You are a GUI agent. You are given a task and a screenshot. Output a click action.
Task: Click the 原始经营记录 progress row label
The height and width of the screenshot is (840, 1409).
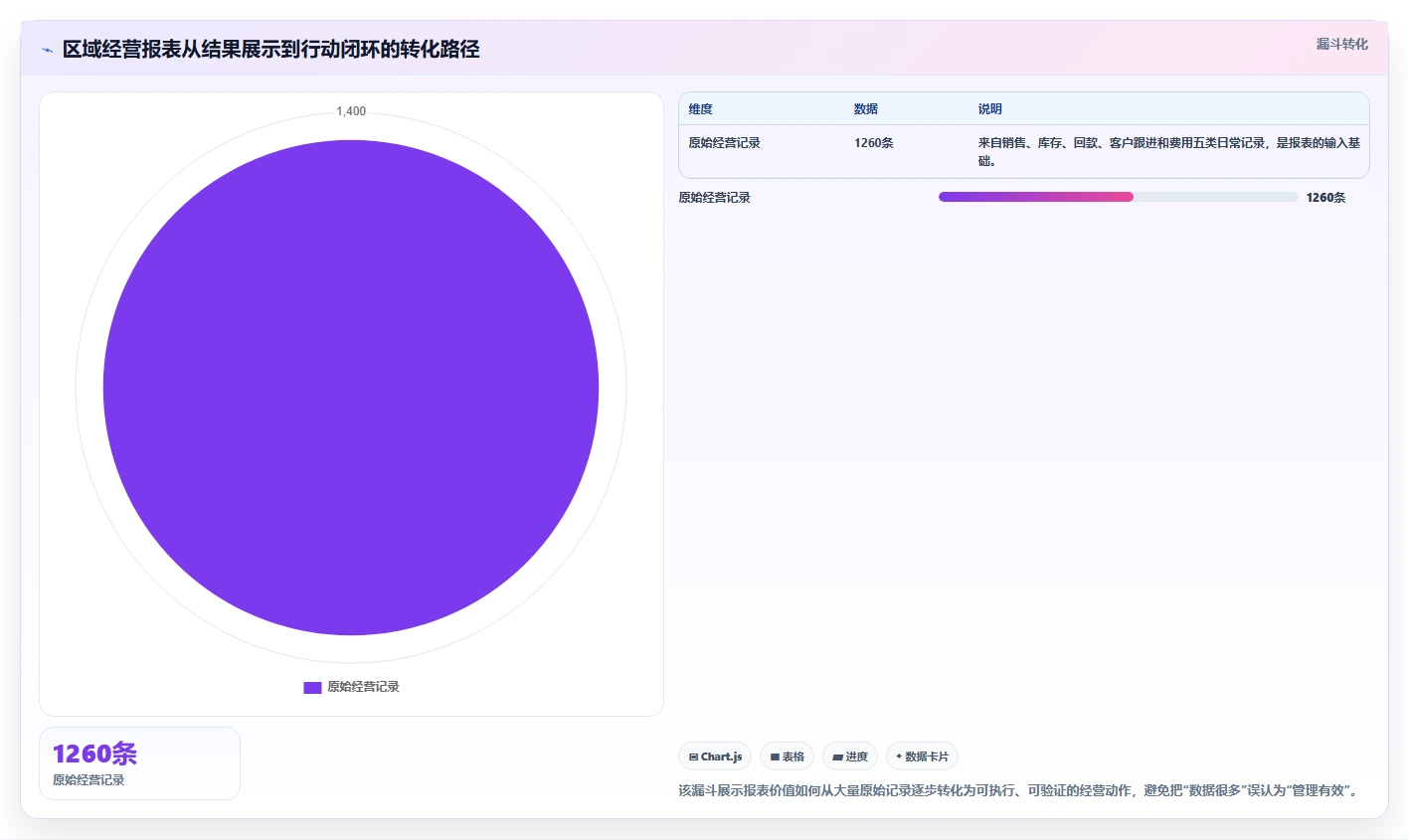point(714,198)
